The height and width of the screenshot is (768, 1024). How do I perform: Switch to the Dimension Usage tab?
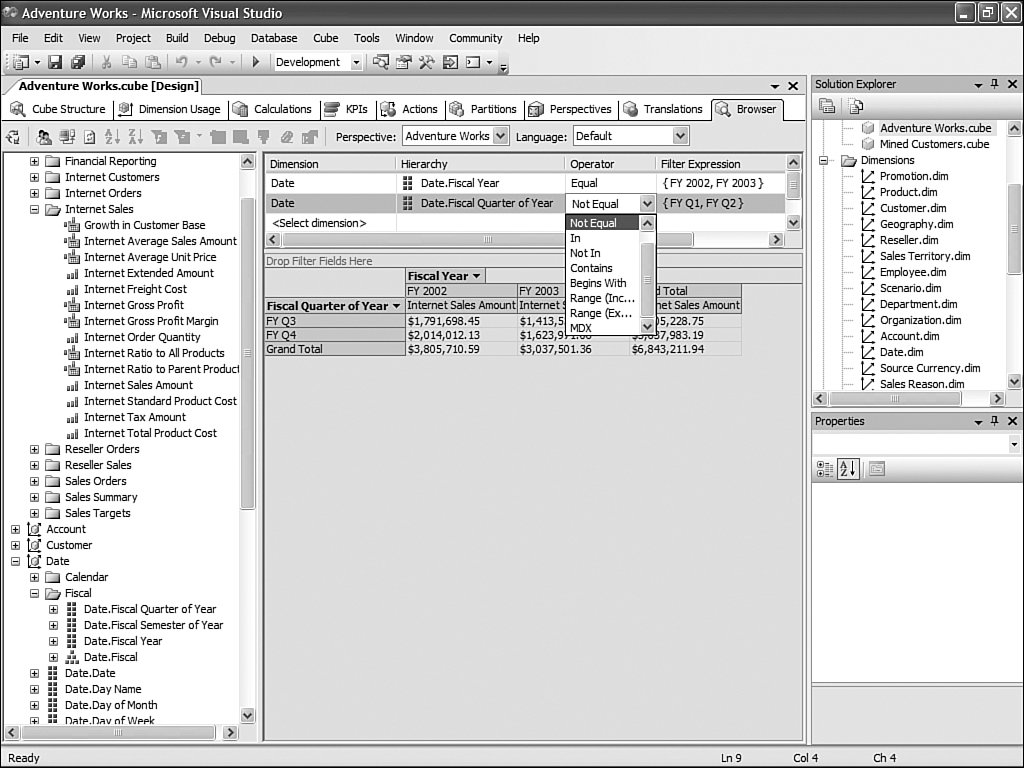pos(170,109)
